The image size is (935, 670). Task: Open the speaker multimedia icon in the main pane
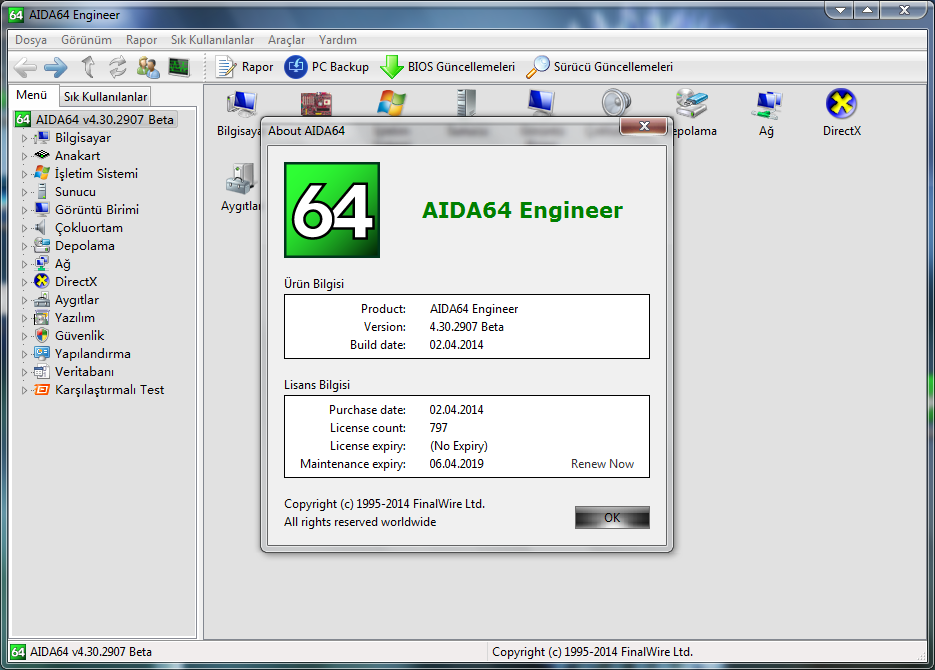(616, 103)
